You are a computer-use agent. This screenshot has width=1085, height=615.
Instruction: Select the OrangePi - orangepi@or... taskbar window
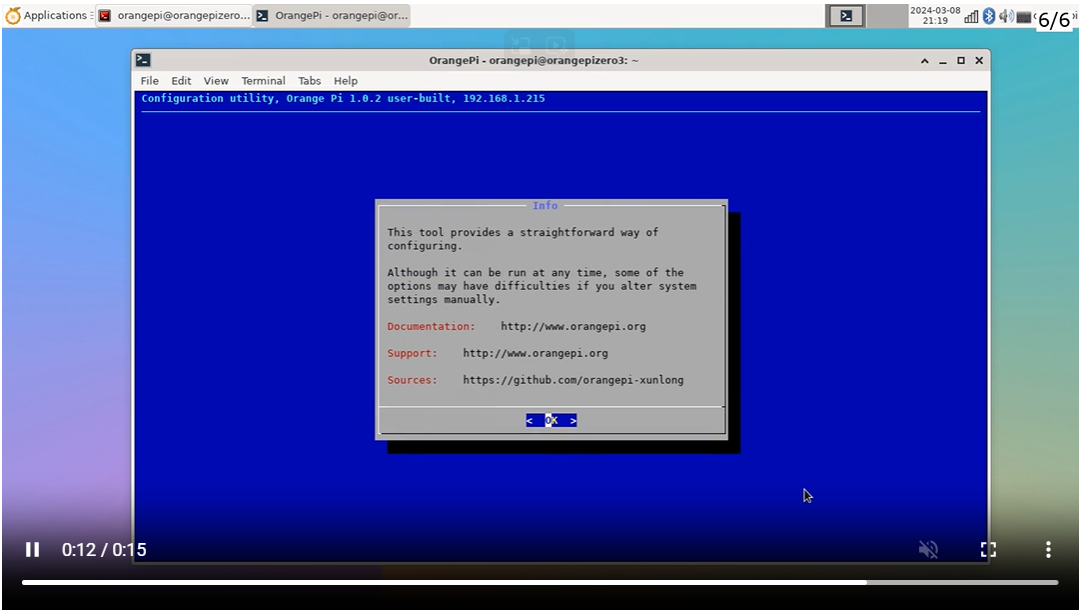point(332,15)
